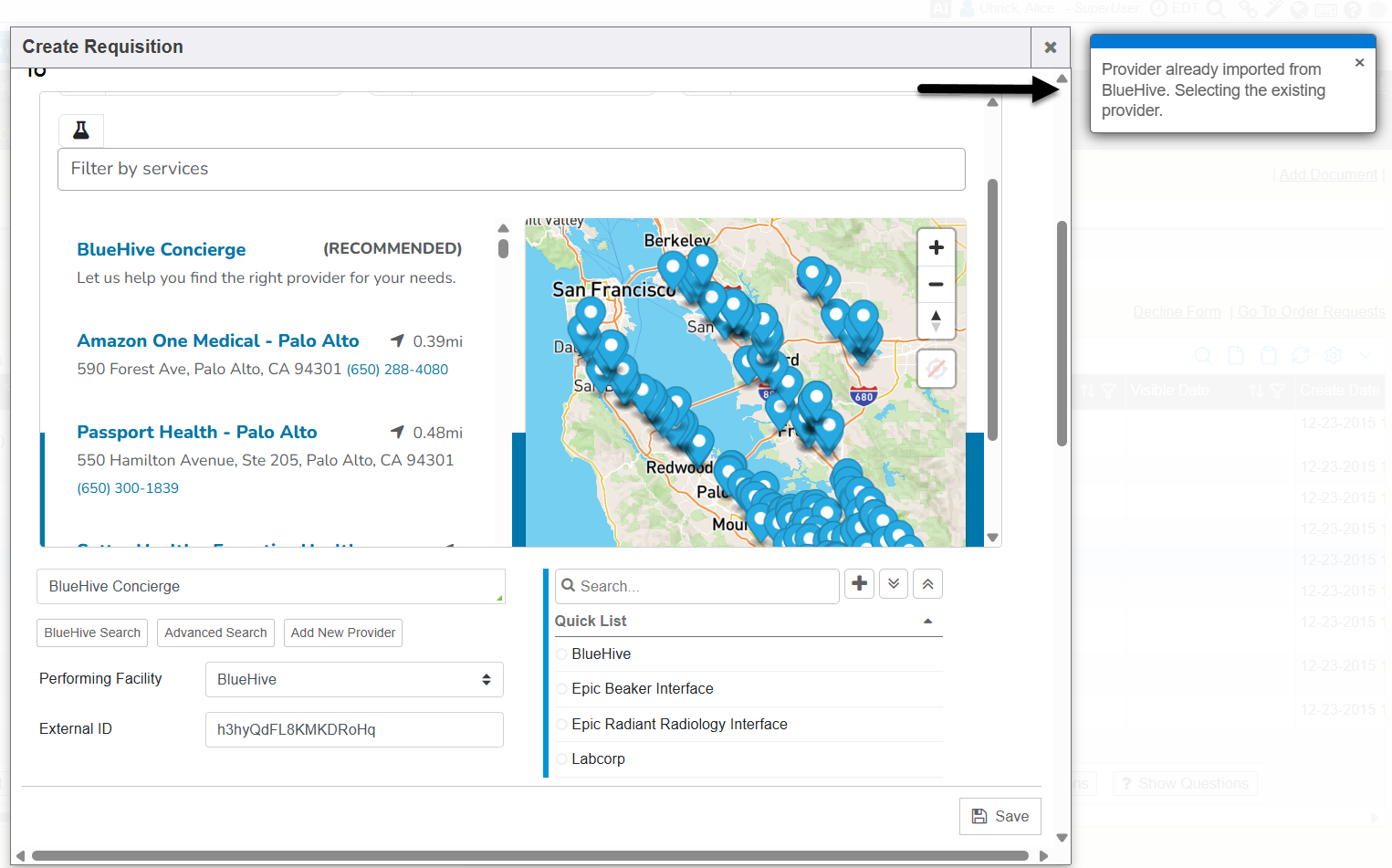Click phone number (650) 300-1839
Screen dimensions: 1392x868
pyautogui.click(x=128, y=488)
